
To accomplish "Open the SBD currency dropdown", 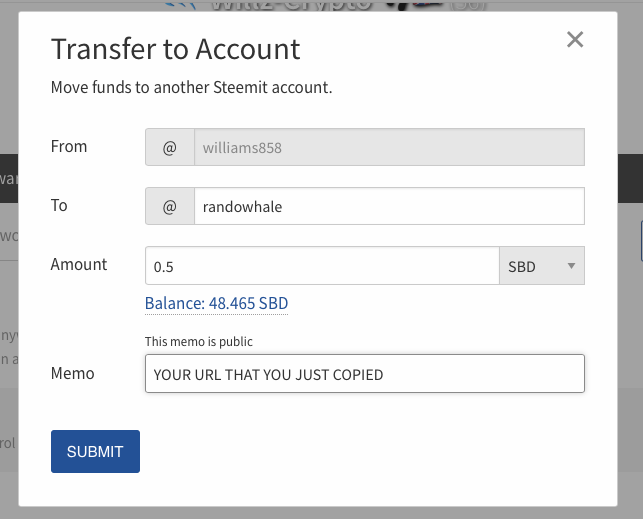I will coord(541,266).
